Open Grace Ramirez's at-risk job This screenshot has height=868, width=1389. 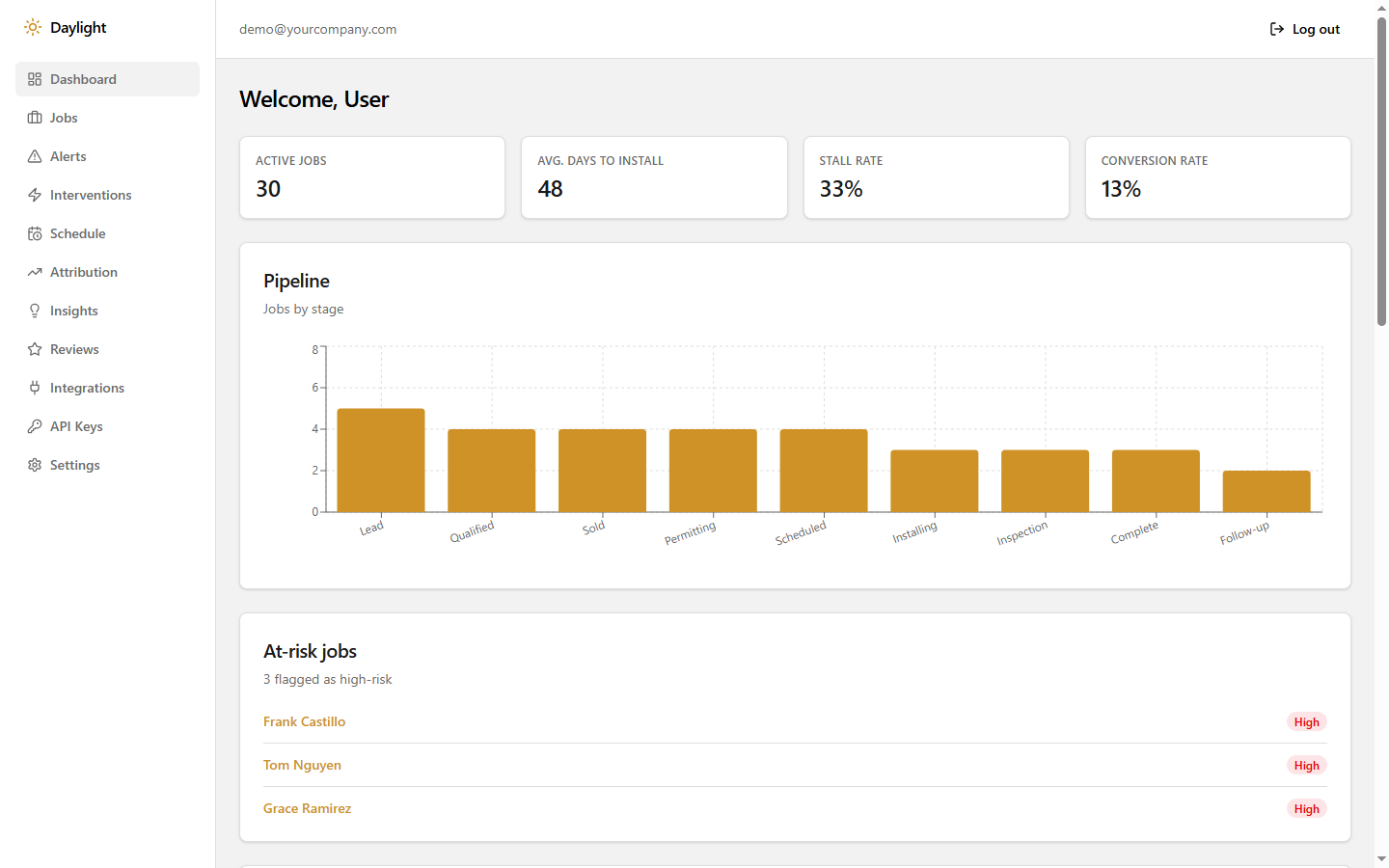tap(307, 808)
